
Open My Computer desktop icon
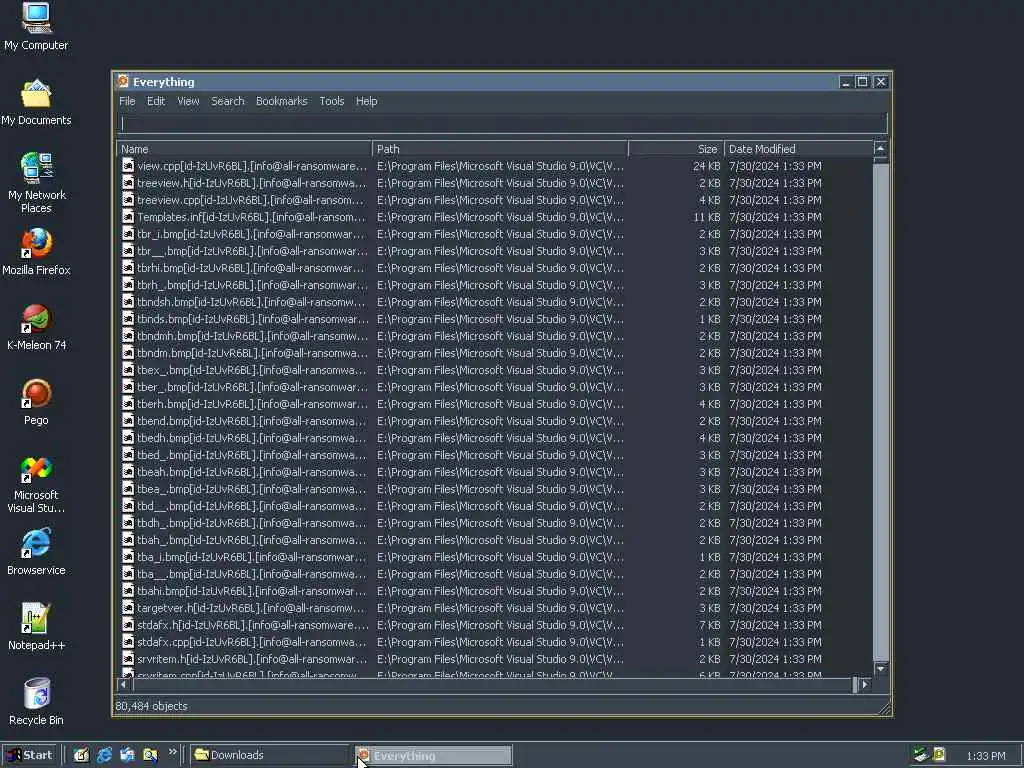36,26
